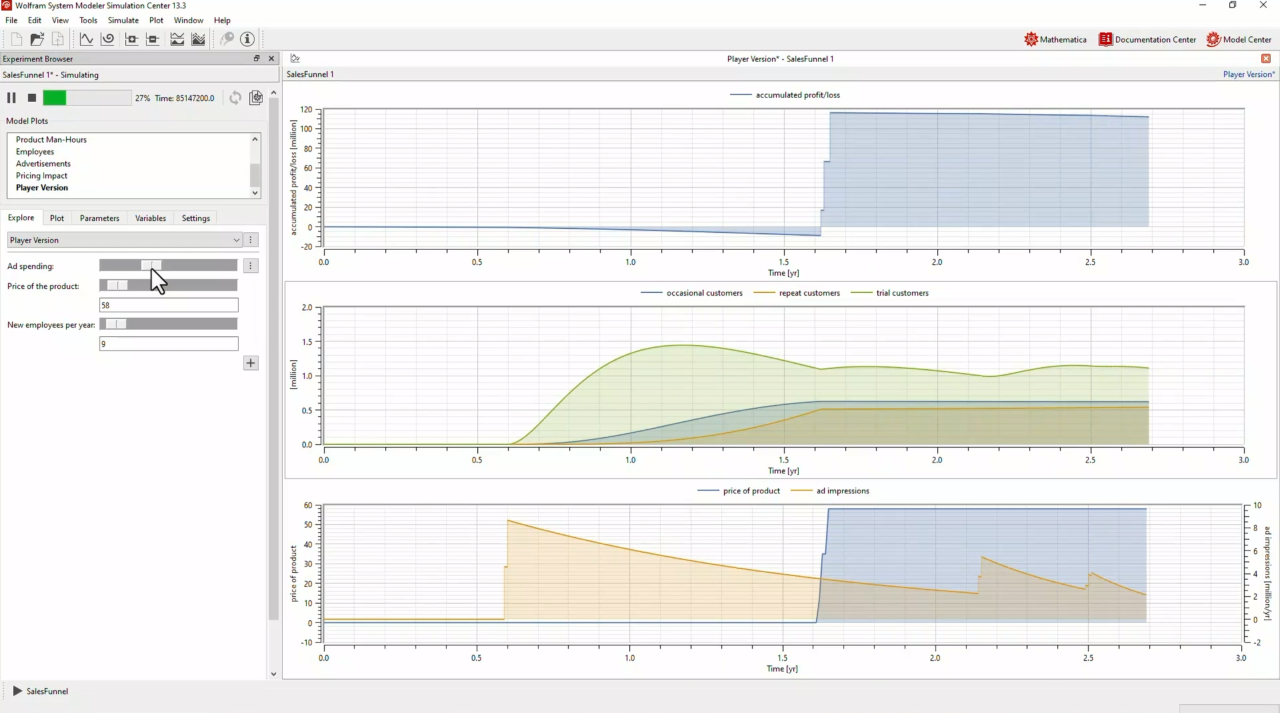
Task: Click the trial customers legend entry
Action: tap(890, 293)
